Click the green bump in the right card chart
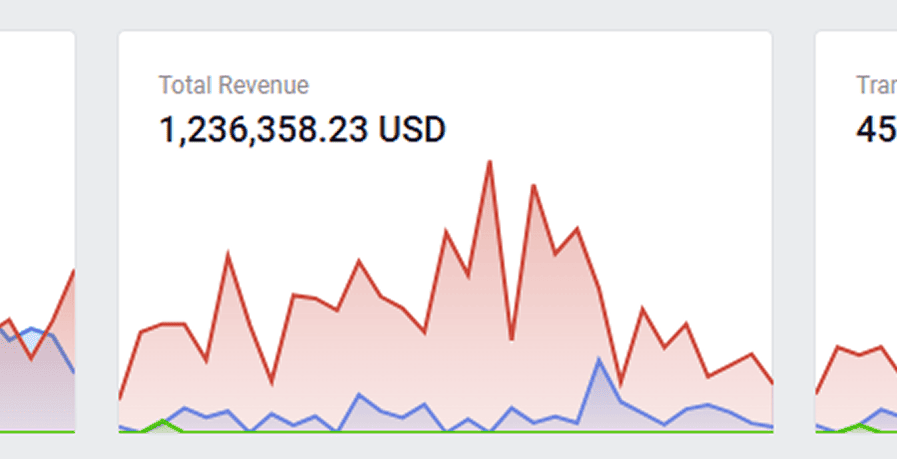Viewport: 897px width, 459px height. coord(856,426)
